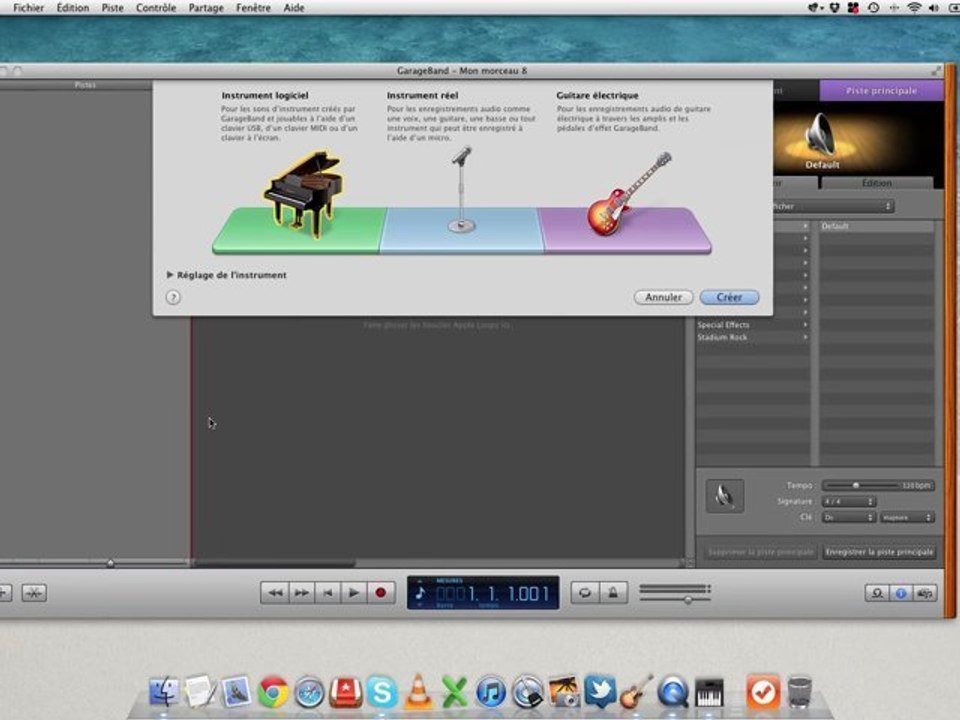The height and width of the screenshot is (720, 960).
Task: Start playback with the play button
Action: pyautogui.click(x=353, y=593)
